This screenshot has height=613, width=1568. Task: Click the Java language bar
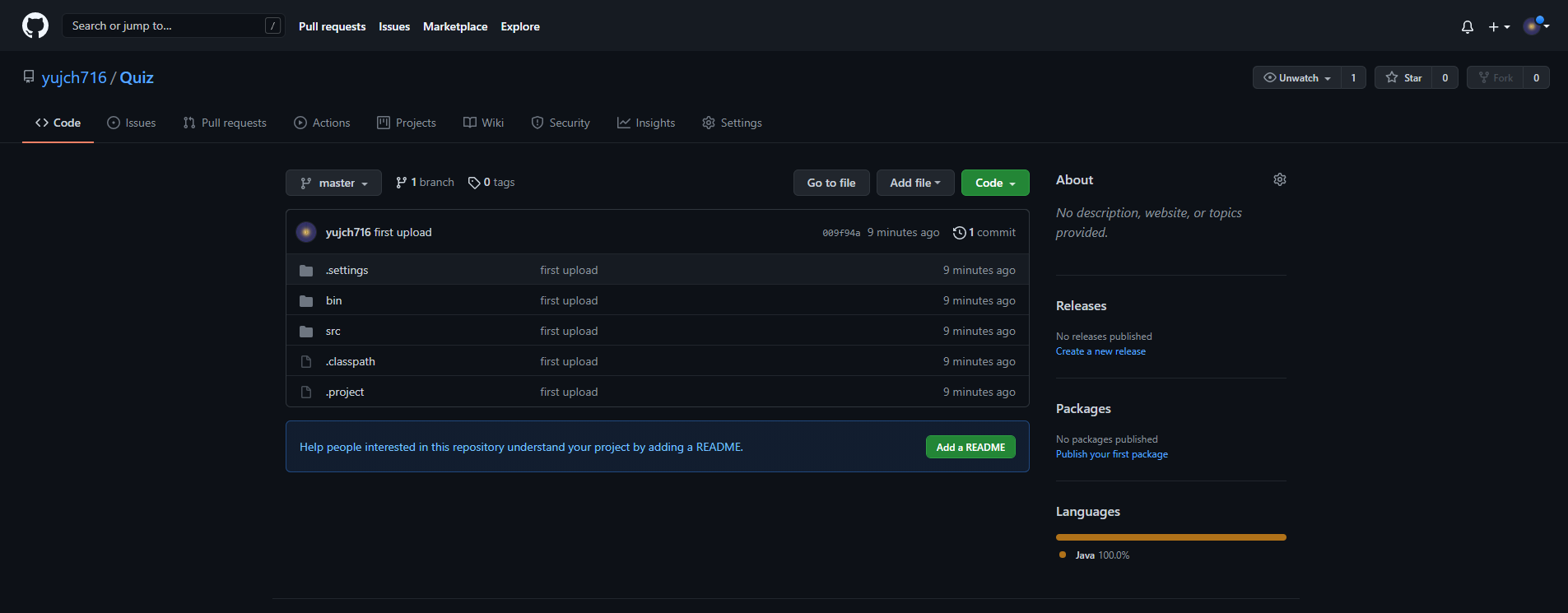click(x=1170, y=537)
